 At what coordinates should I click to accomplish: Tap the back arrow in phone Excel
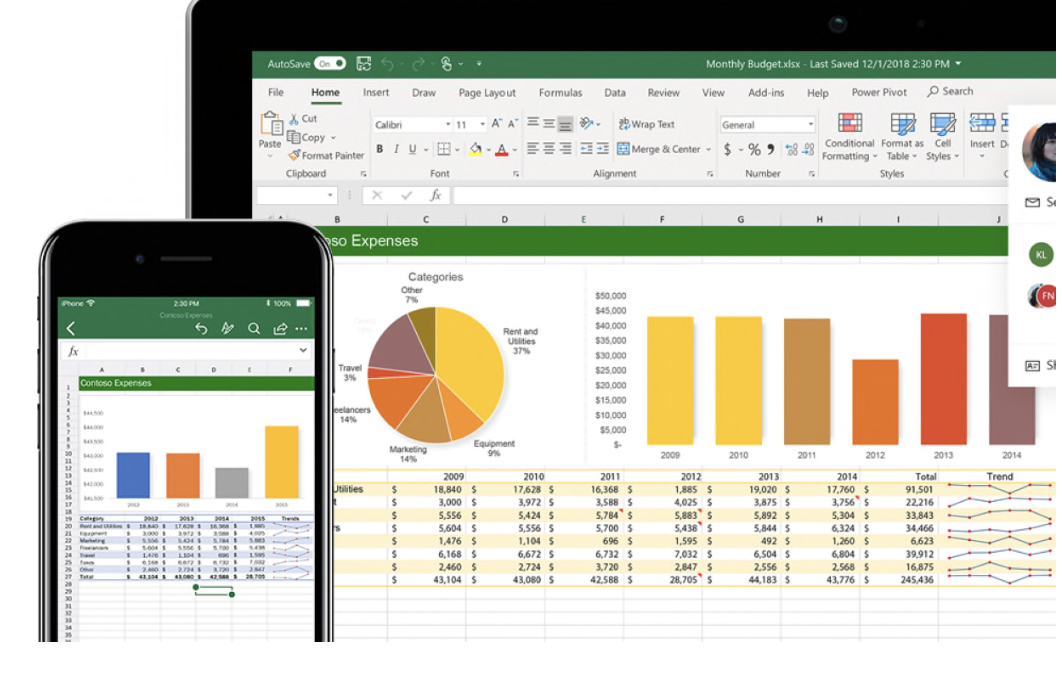click(71, 328)
